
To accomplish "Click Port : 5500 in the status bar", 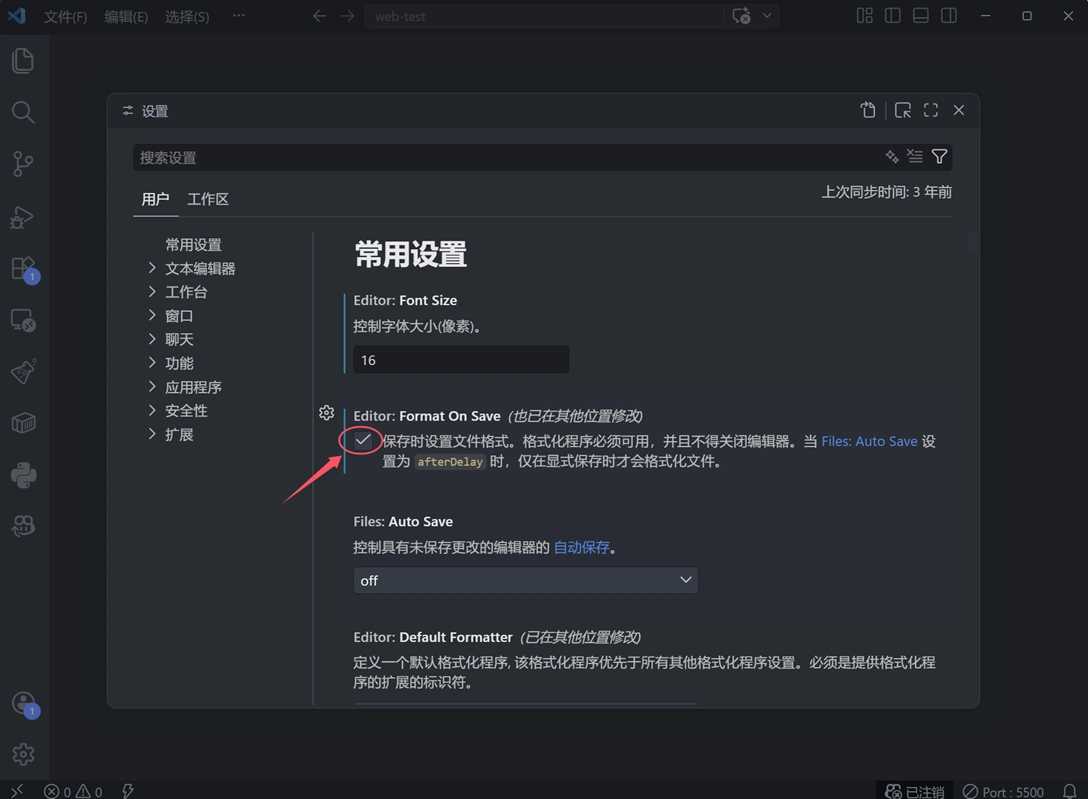I will 1003,791.
